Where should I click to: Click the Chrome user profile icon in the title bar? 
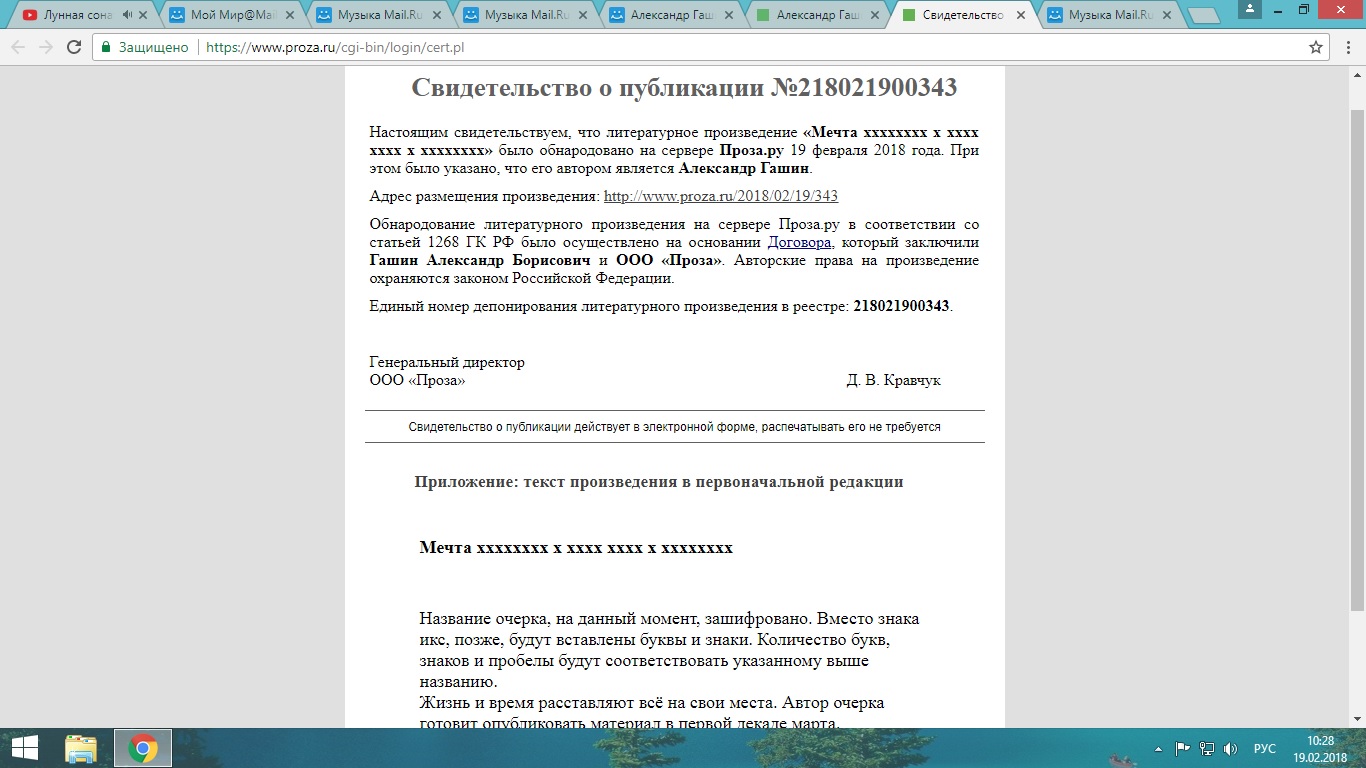coord(1248,8)
